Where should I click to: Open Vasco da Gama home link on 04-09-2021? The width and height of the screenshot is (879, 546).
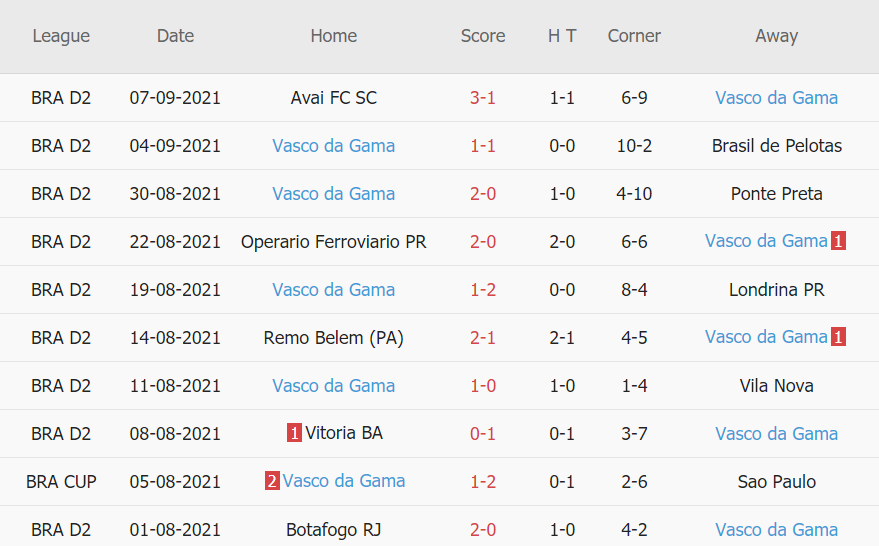[333, 146]
